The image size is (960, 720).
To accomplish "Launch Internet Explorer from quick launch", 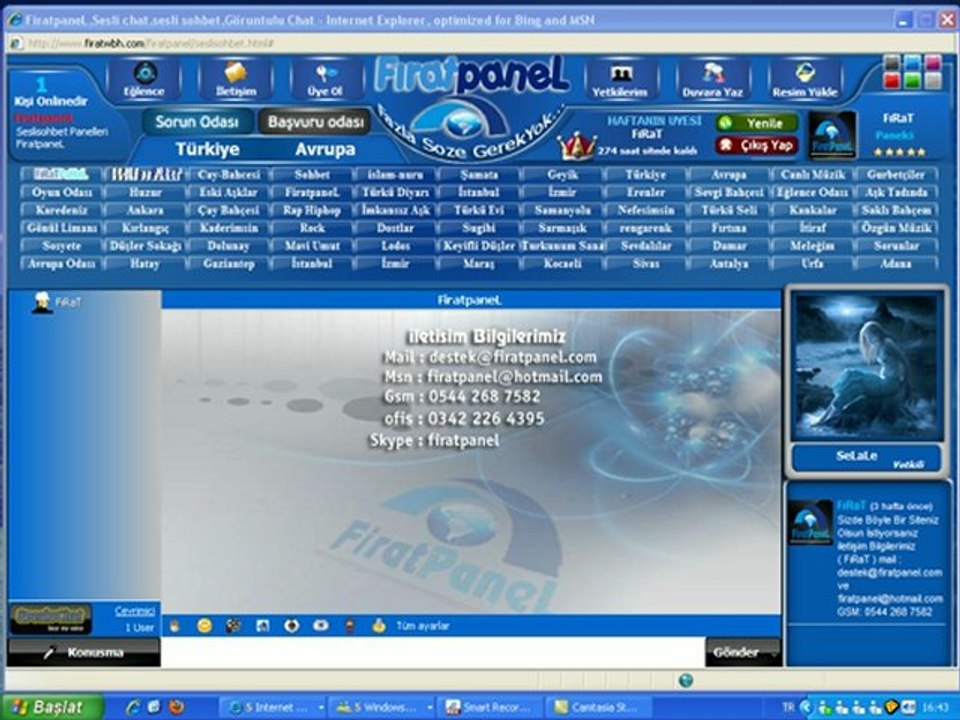I will coord(133,707).
